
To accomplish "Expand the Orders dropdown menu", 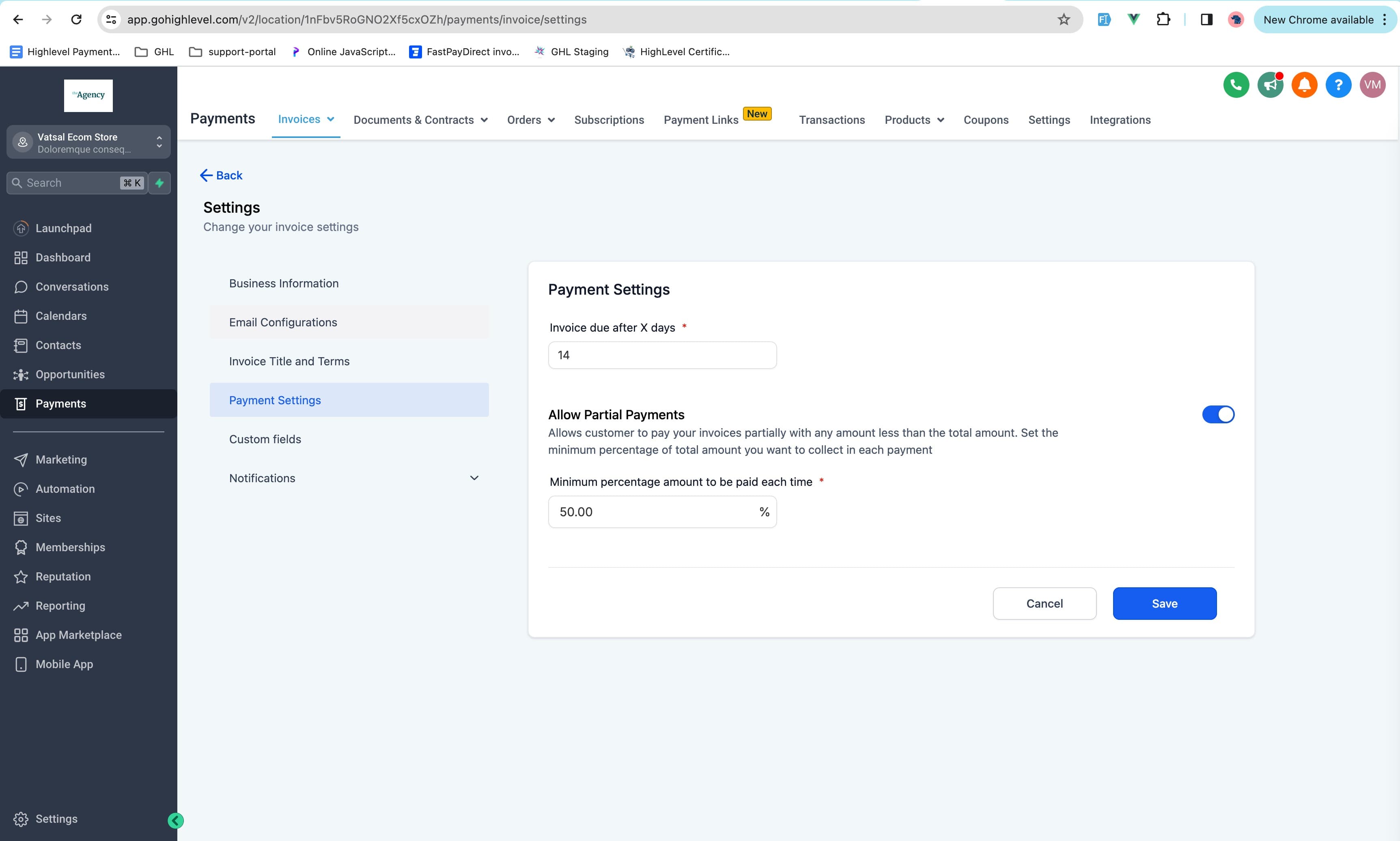I will [530, 120].
